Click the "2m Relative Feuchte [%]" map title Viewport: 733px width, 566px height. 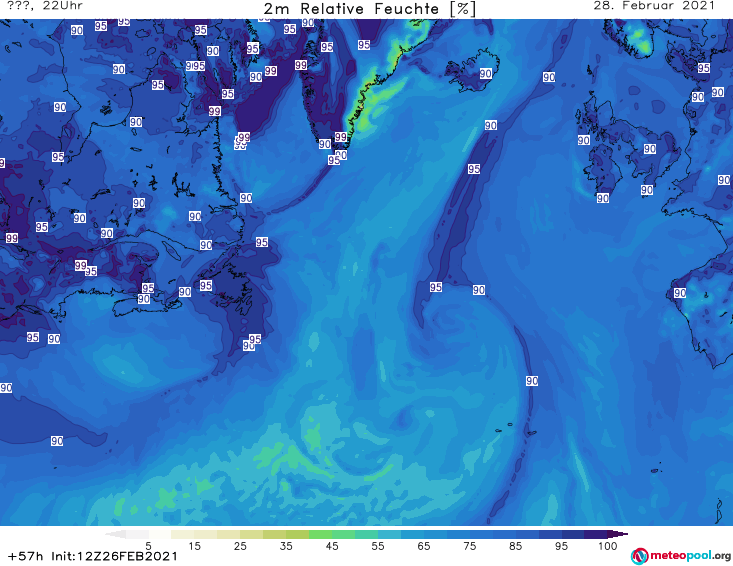(369, 8)
